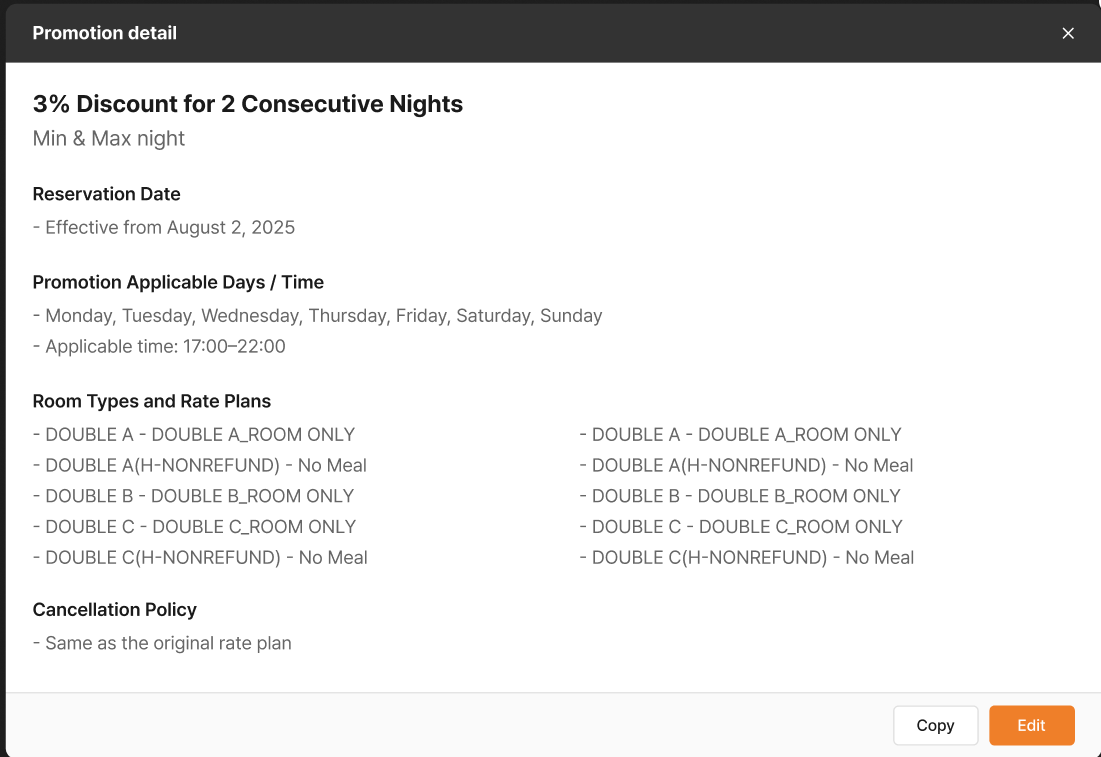Select the Same as the original rate plan text
The height and width of the screenshot is (757, 1101).
pyautogui.click(x=162, y=643)
